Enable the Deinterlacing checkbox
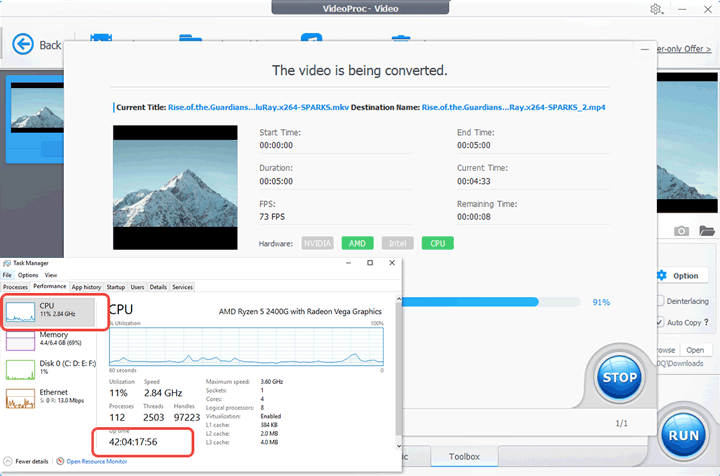The height and width of the screenshot is (476, 720). 660,301
